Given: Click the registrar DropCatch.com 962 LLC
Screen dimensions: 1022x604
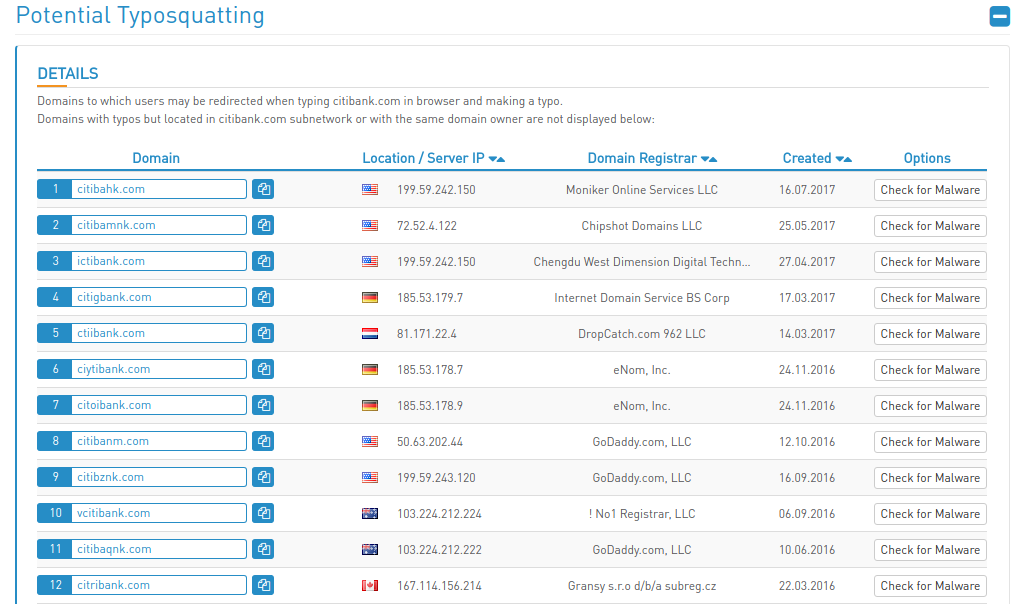Looking at the screenshot, I should tap(641, 334).
